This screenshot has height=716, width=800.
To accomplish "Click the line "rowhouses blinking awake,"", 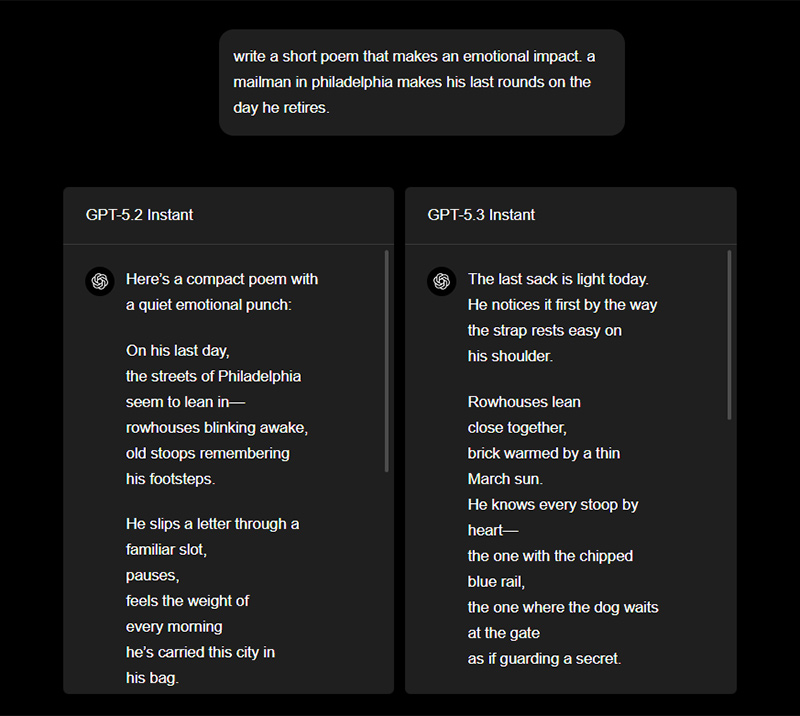I will pos(216,427).
